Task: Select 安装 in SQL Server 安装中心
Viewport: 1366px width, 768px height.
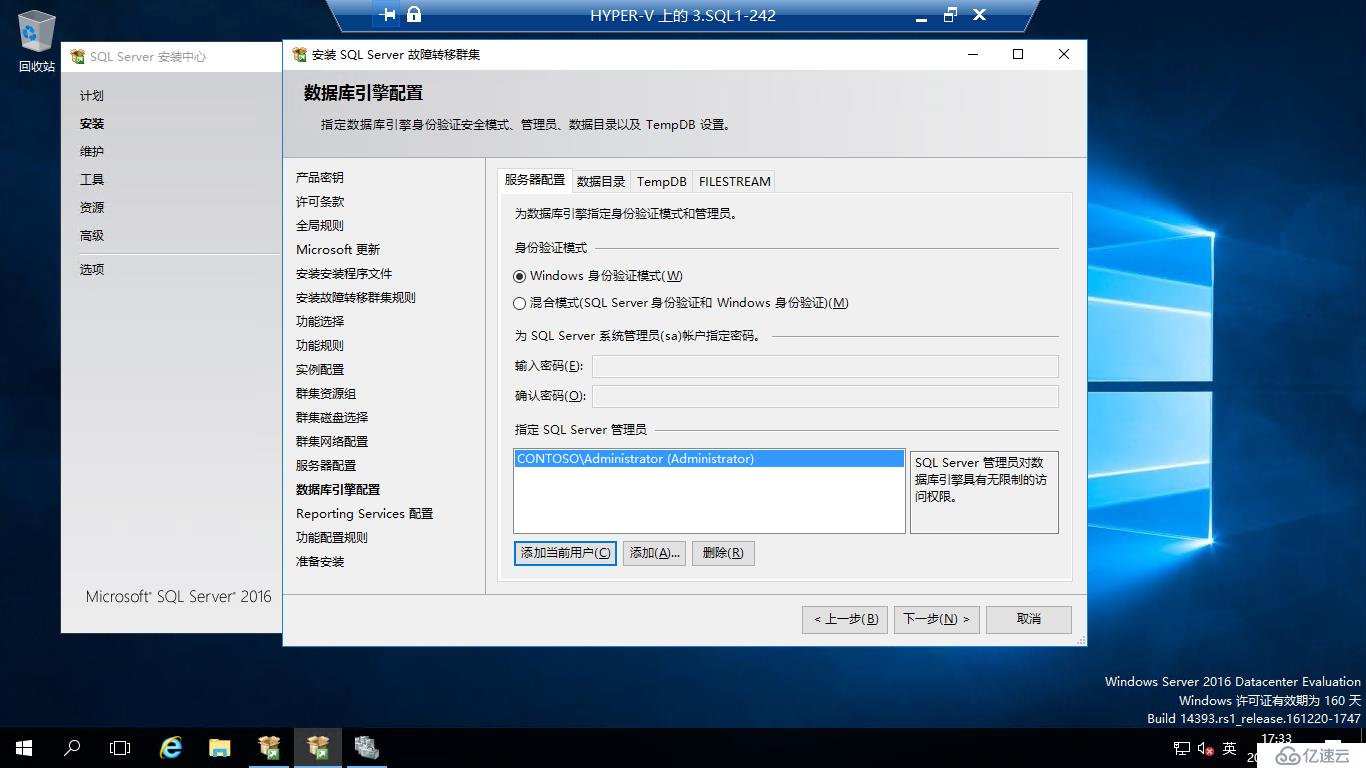Action: (92, 124)
